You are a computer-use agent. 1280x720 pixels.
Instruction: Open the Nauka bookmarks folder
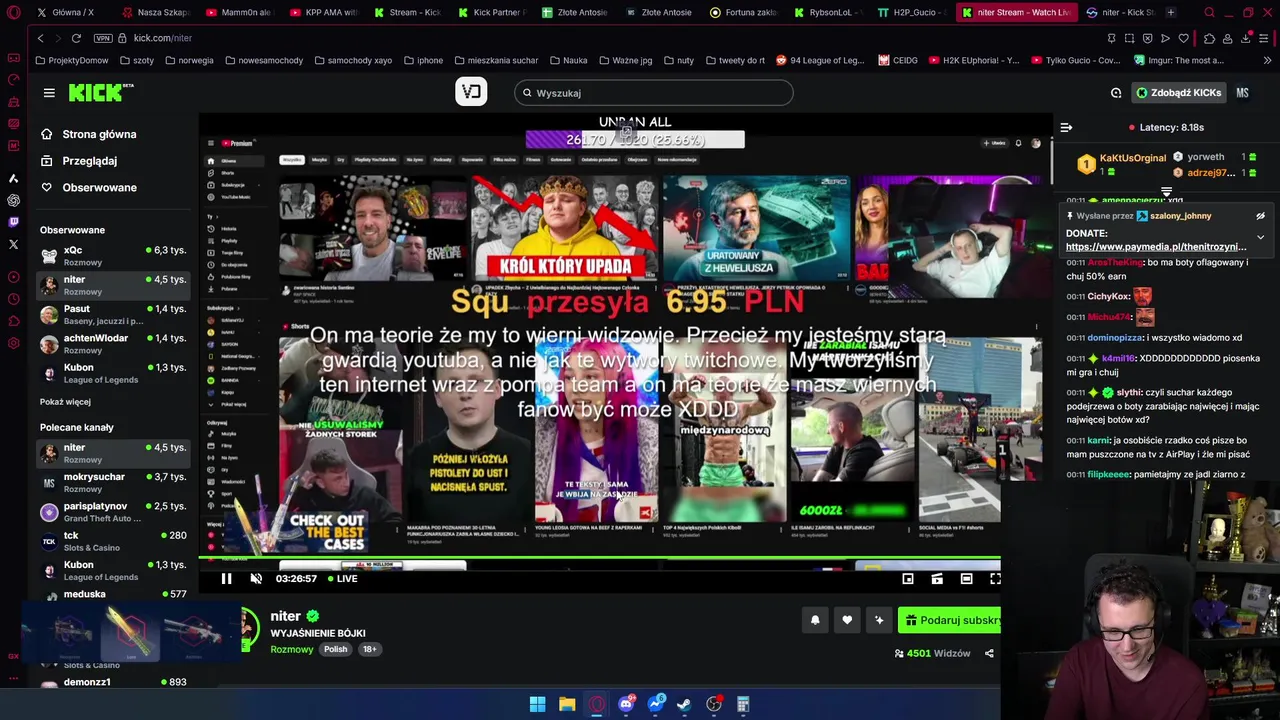point(568,60)
